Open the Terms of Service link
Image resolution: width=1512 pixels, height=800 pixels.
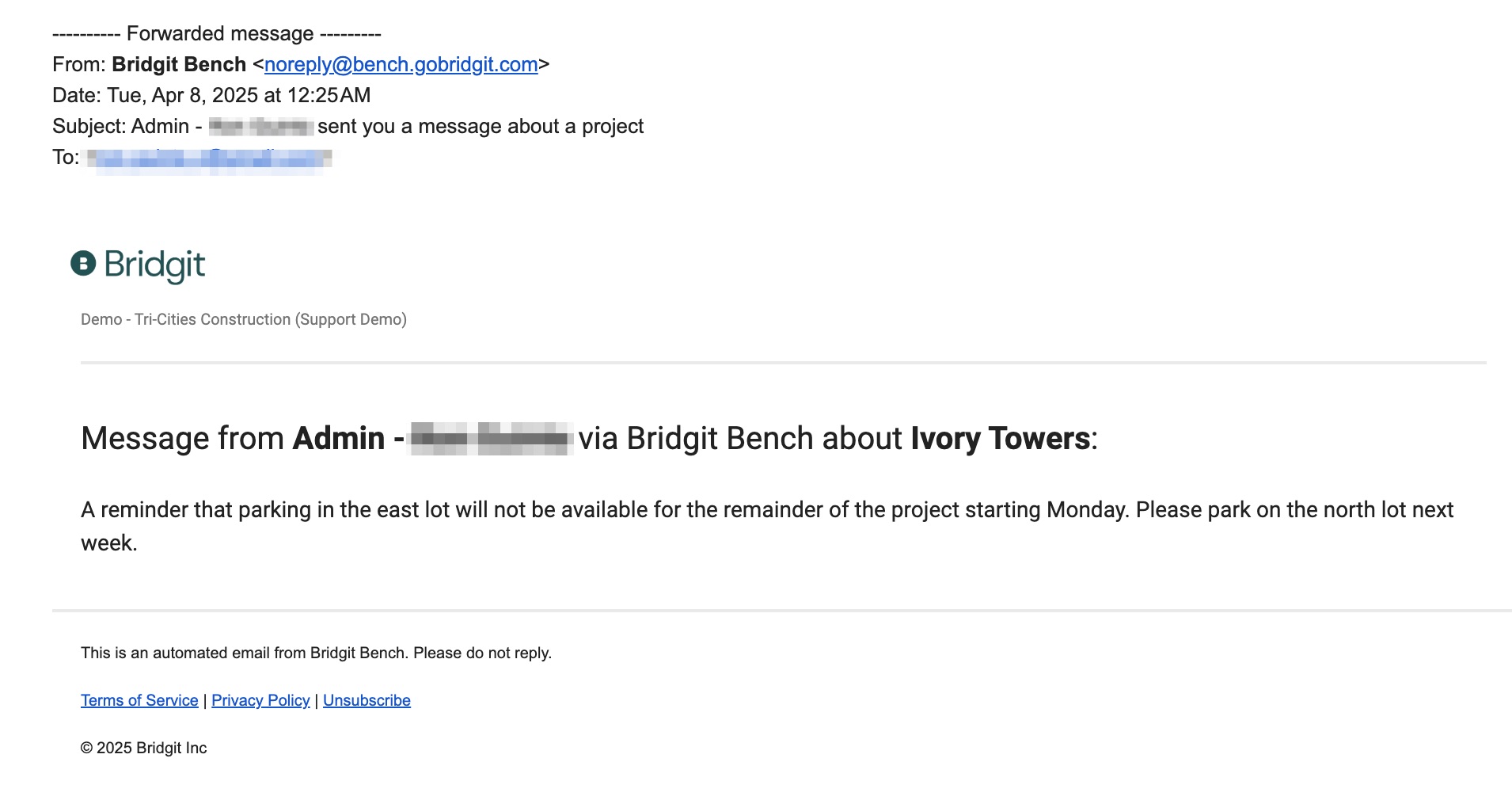coord(139,700)
